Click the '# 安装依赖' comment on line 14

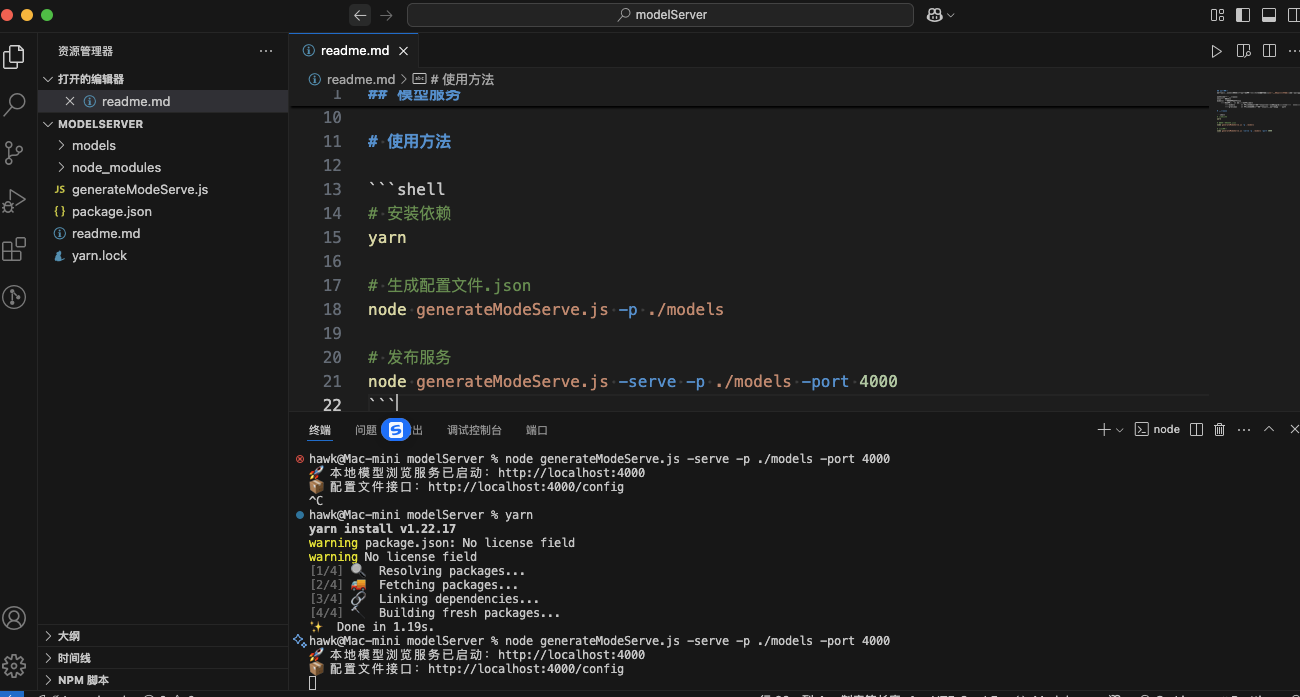409,214
